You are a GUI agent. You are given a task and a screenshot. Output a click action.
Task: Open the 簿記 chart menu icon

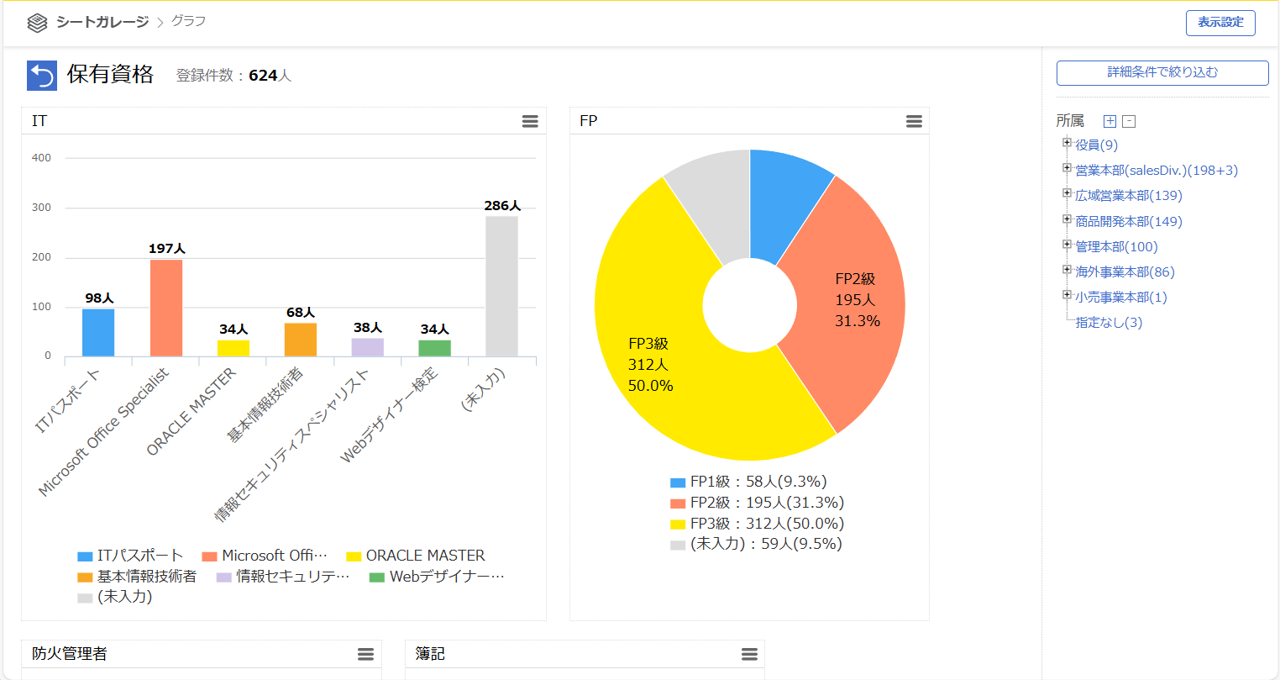click(749, 654)
